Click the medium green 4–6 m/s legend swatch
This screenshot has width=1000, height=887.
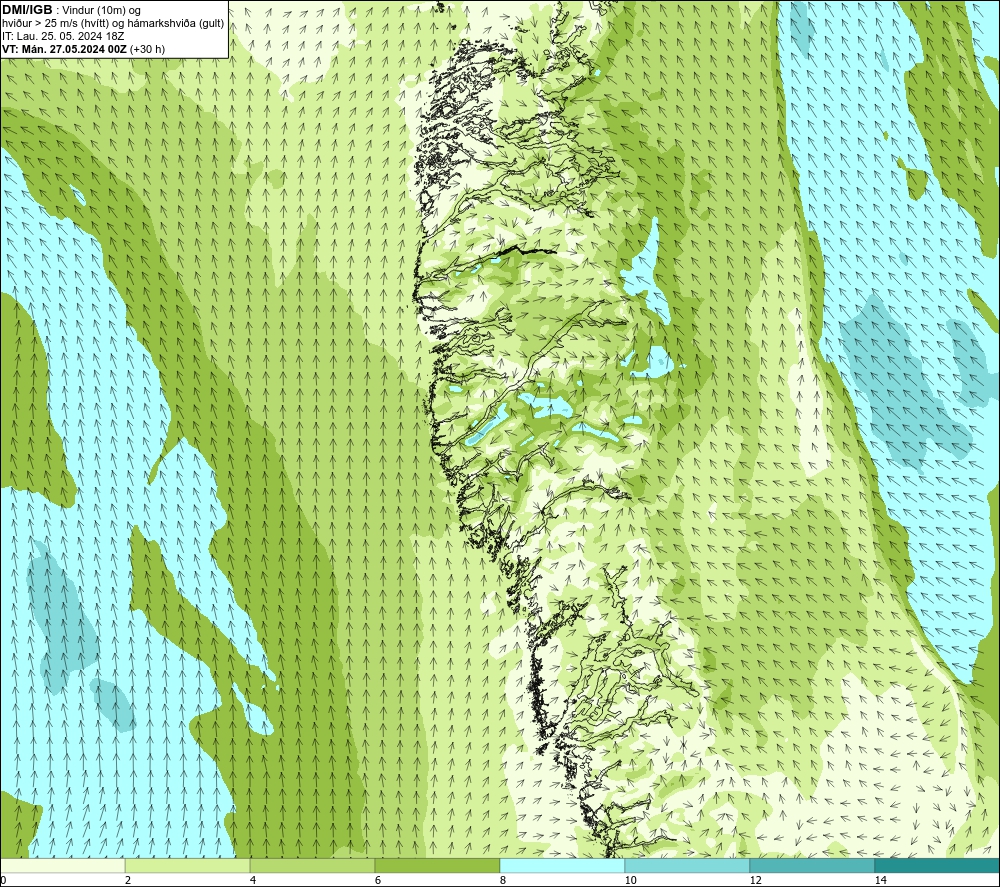point(312,865)
